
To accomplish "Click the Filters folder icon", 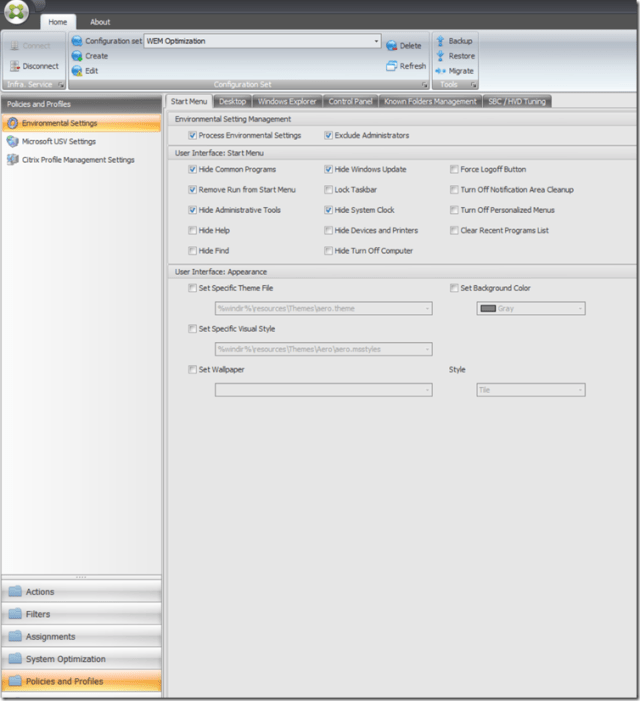I will [15, 614].
